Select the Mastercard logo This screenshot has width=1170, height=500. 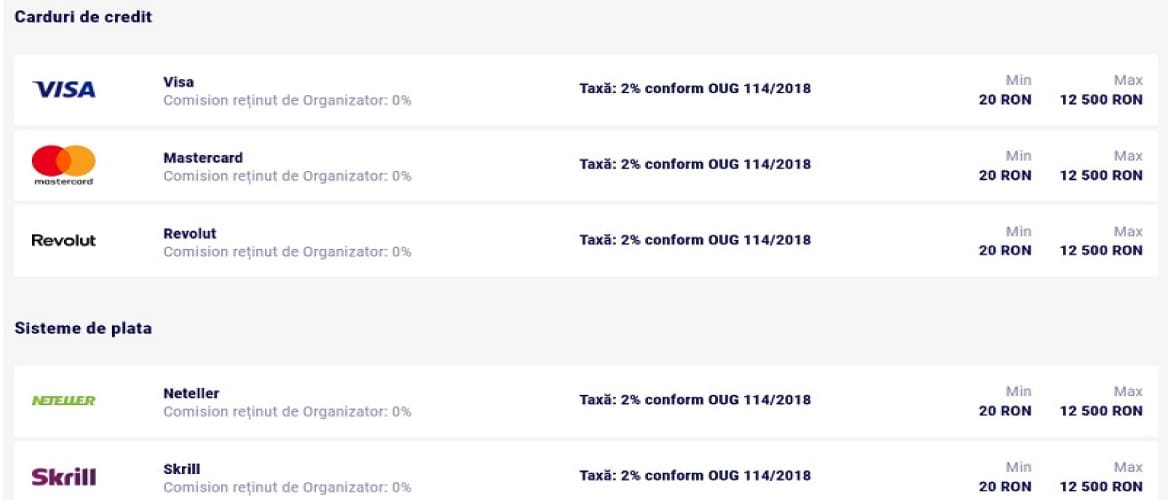click(63, 165)
